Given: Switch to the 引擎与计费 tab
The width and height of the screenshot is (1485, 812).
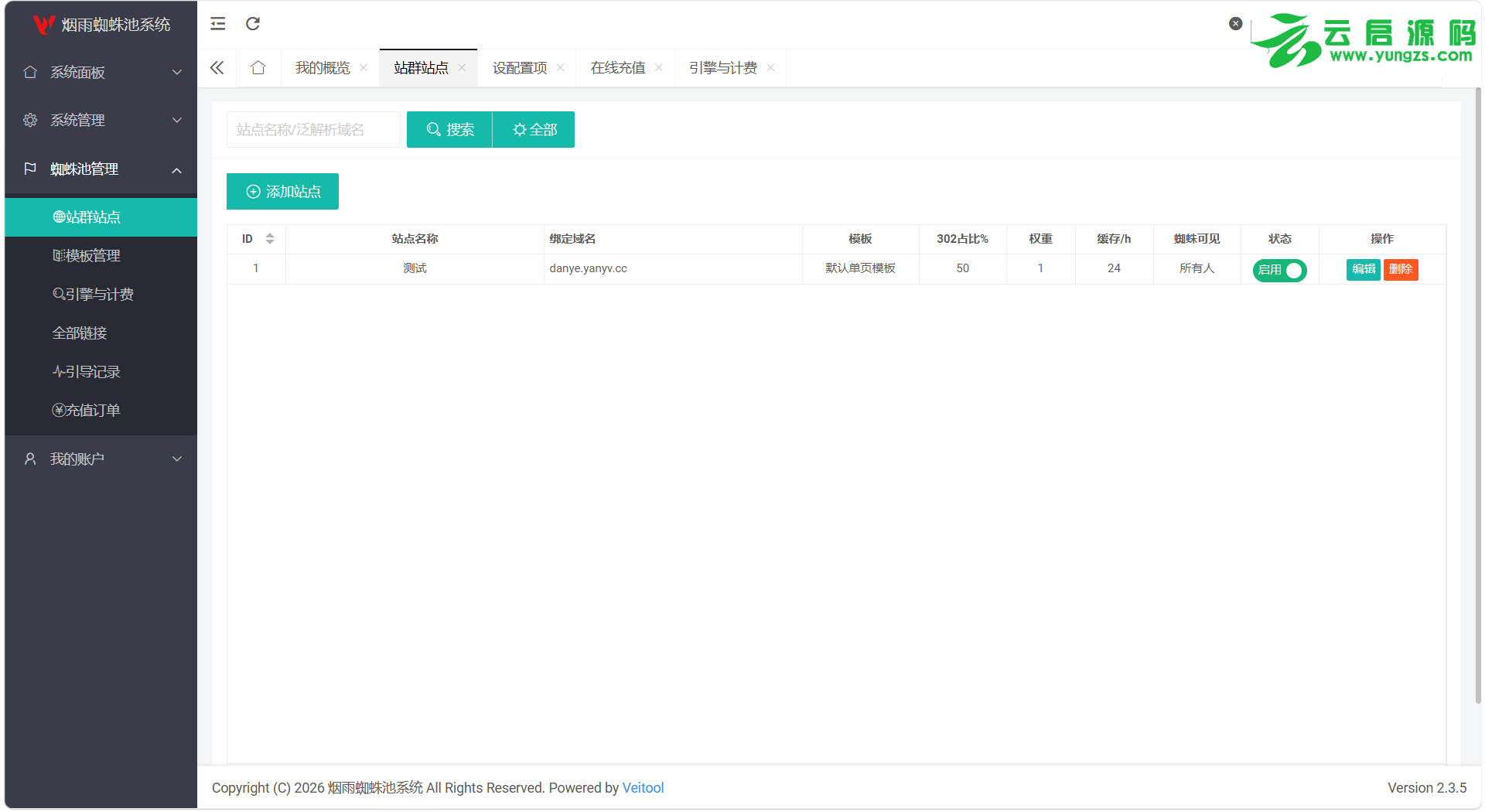Looking at the screenshot, I should (x=723, y=68).
